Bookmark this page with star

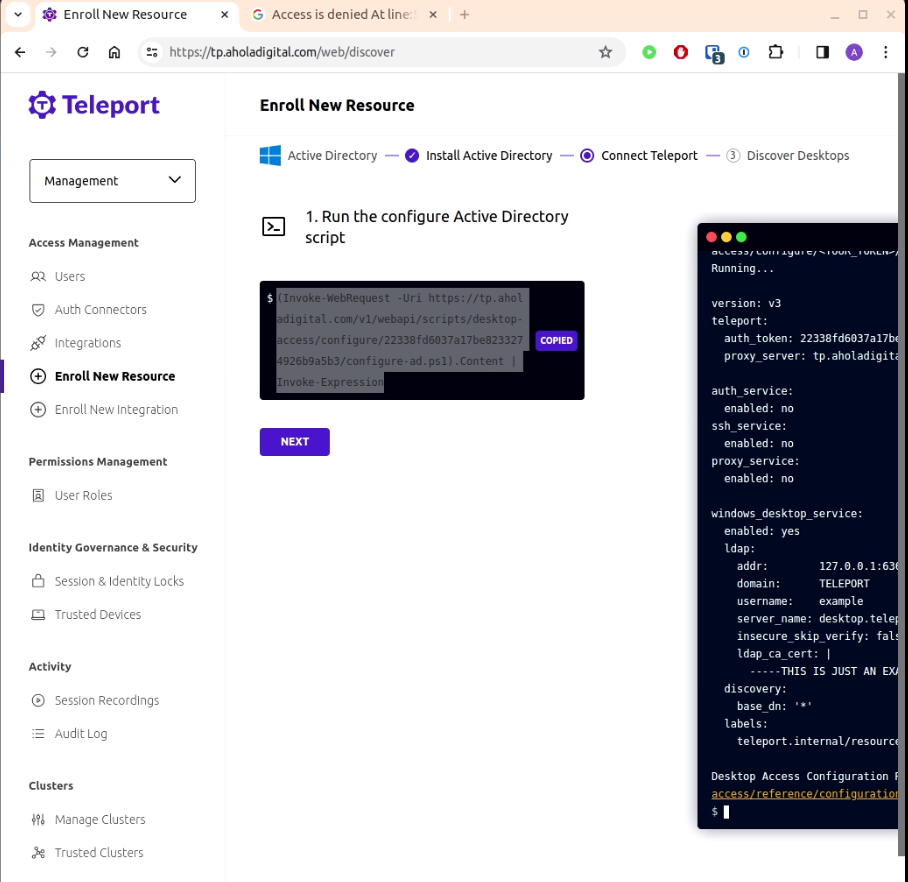[x=605, y=52]
